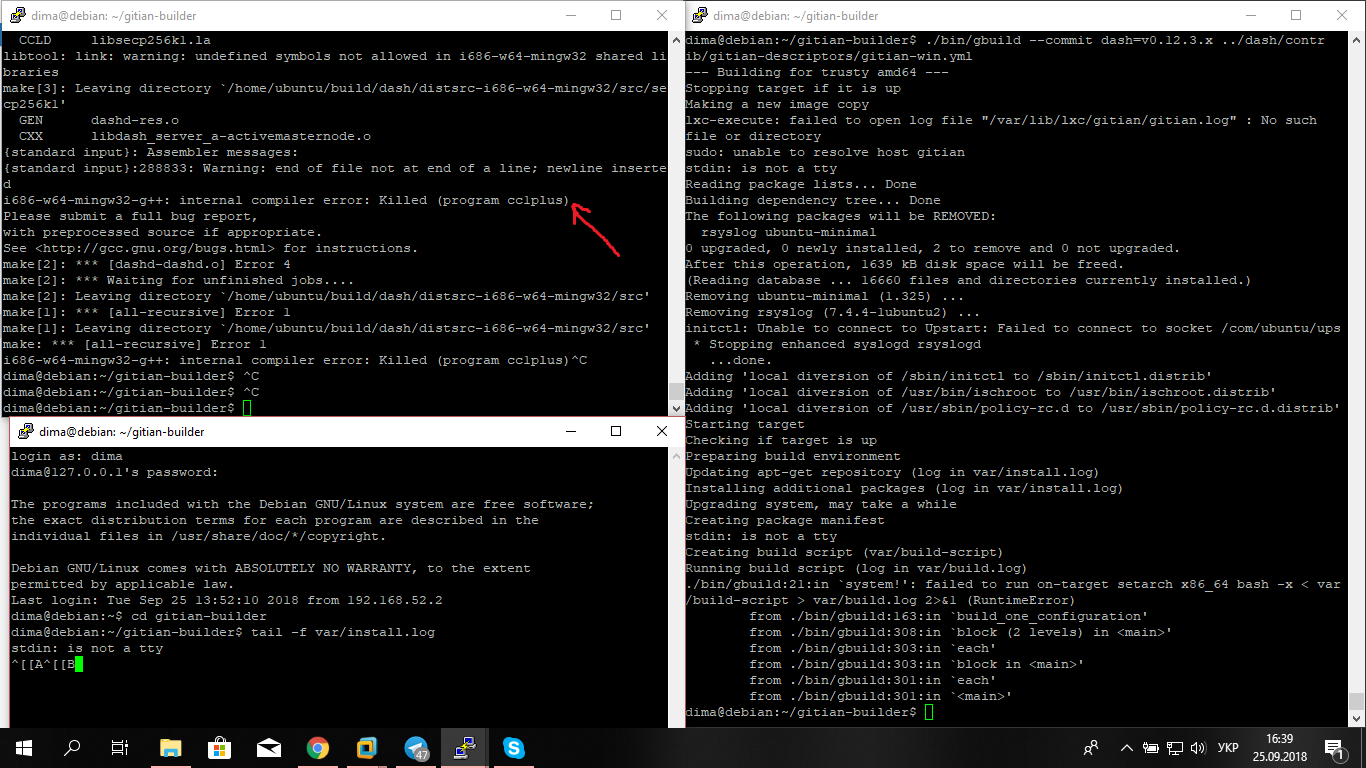Click scrollbar down arrow in top-left terminal
1366x768 pixels.
tap(676, 408)
